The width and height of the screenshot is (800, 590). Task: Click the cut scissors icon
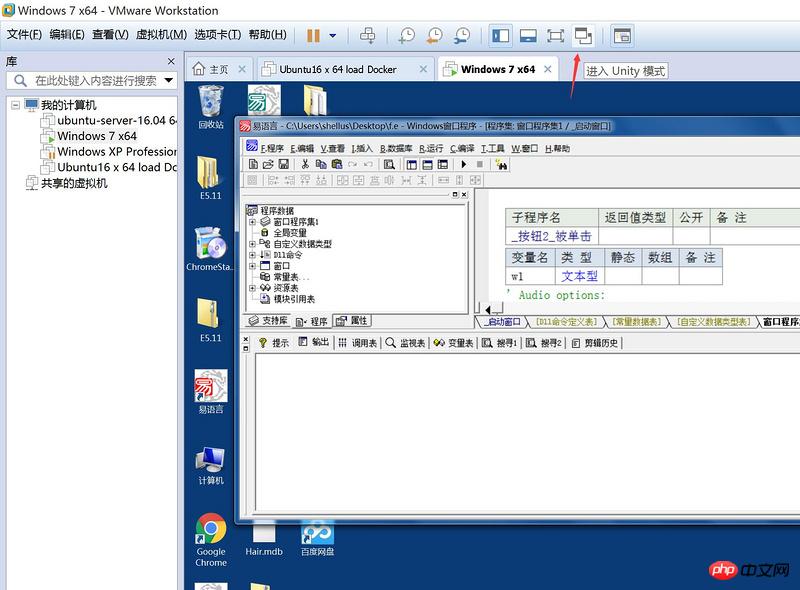[x=305, y=164]
